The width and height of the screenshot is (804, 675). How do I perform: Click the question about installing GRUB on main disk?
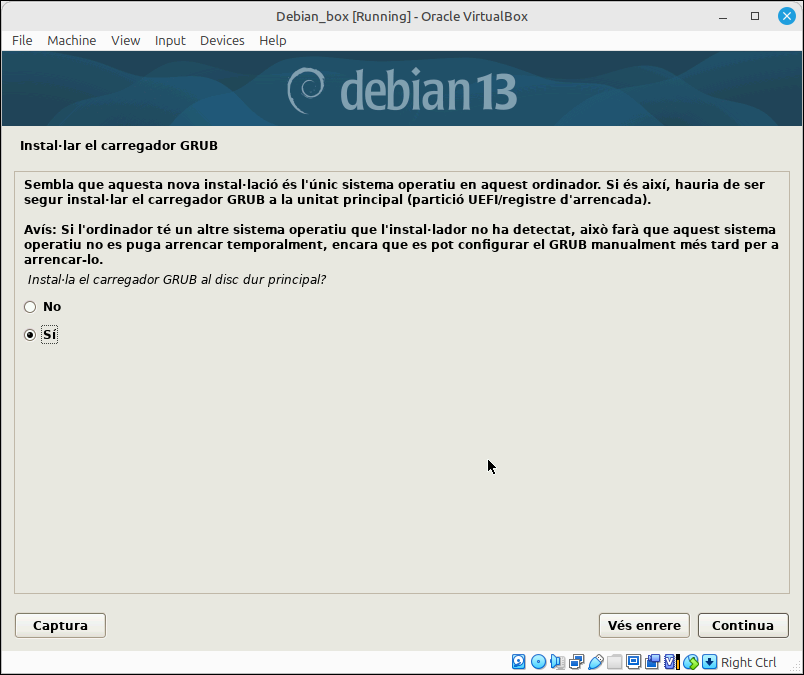click(177, 280)
